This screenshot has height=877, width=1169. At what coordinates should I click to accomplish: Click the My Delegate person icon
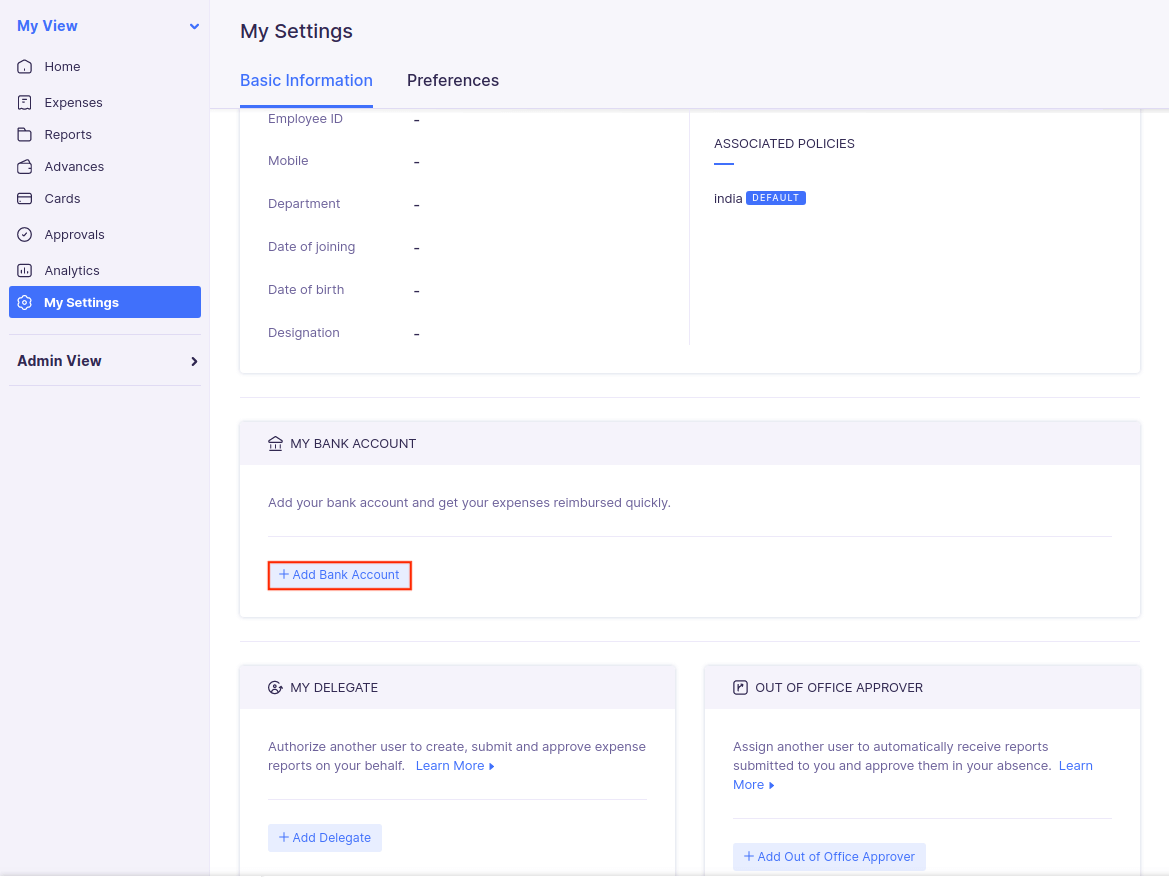click(276, 688)
